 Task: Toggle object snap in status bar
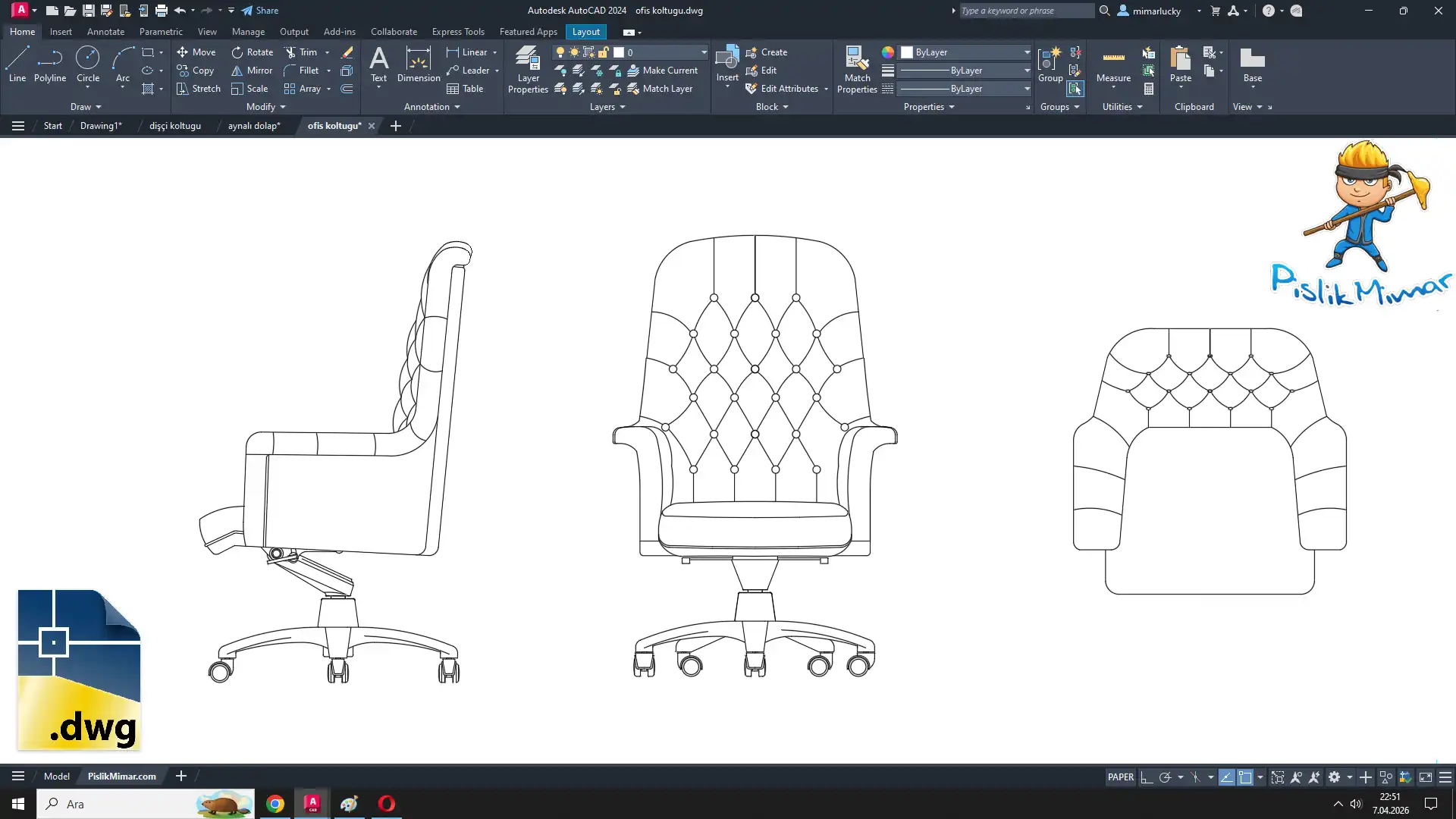pyautogui.click(x=1245, y=777)
